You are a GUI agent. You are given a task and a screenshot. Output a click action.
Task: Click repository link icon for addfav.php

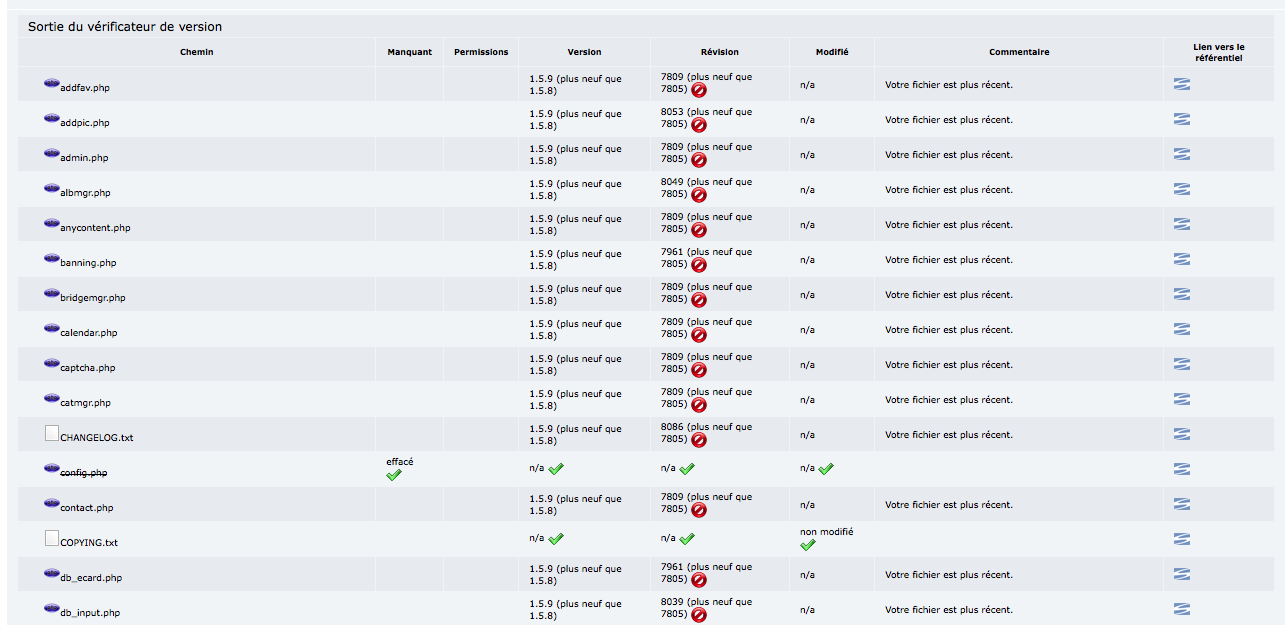click(1181, 84)
